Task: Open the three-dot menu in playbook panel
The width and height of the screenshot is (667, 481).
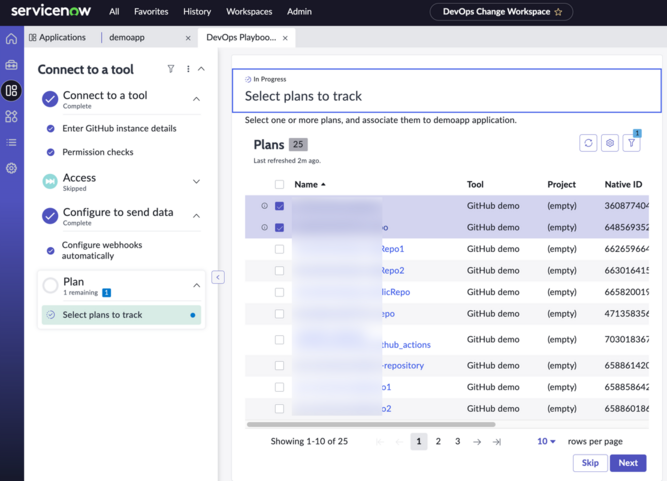Action: pyautogui.click(x=188, y=69)
